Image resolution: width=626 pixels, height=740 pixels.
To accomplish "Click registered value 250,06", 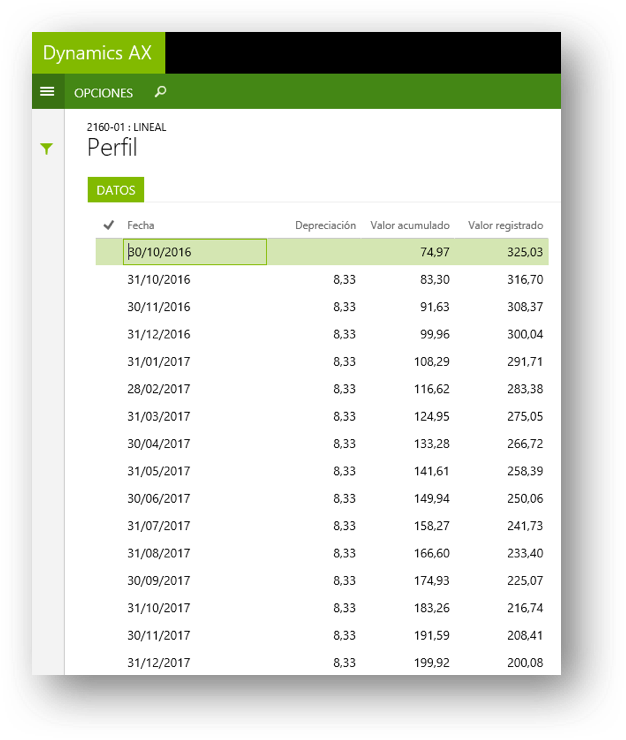I will pyautogui.click(x=525, y=498).
